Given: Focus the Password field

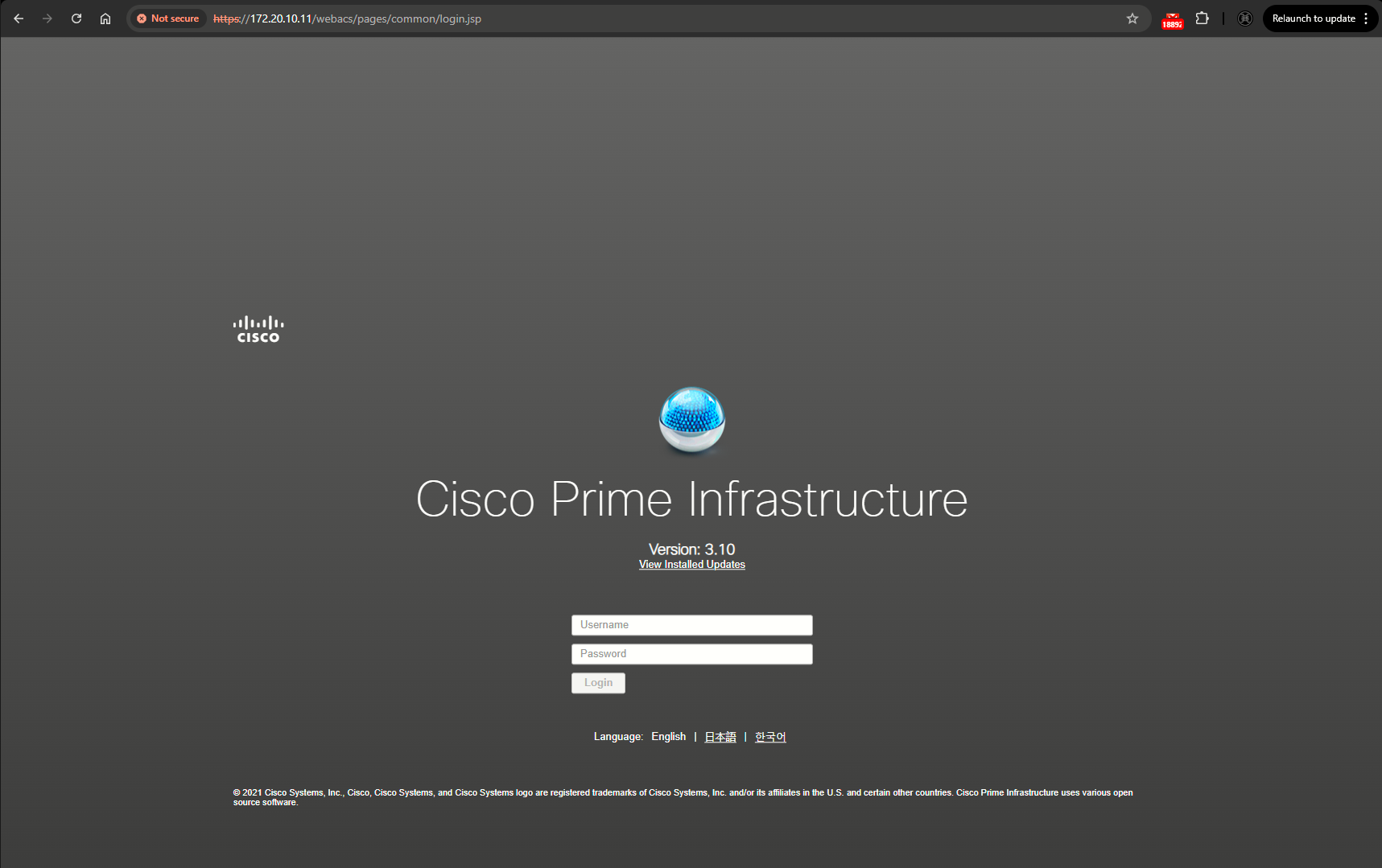Looking at the screenshot, I should pyautogui.click(x=692, y=654).
